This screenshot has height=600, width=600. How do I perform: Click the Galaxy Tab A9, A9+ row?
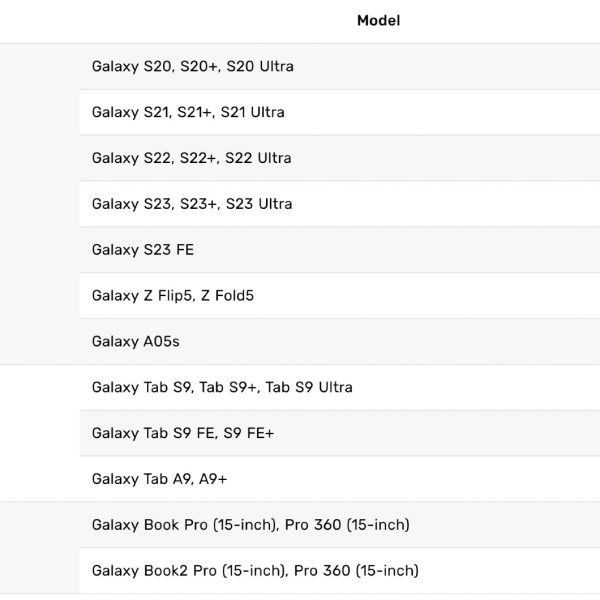click(x=159, y=479)
